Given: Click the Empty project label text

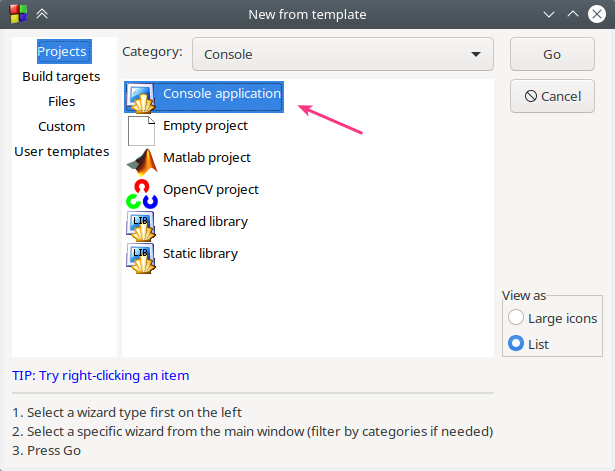Looking at the screenshot, I should pyautogui.click(x=205, y=126).
